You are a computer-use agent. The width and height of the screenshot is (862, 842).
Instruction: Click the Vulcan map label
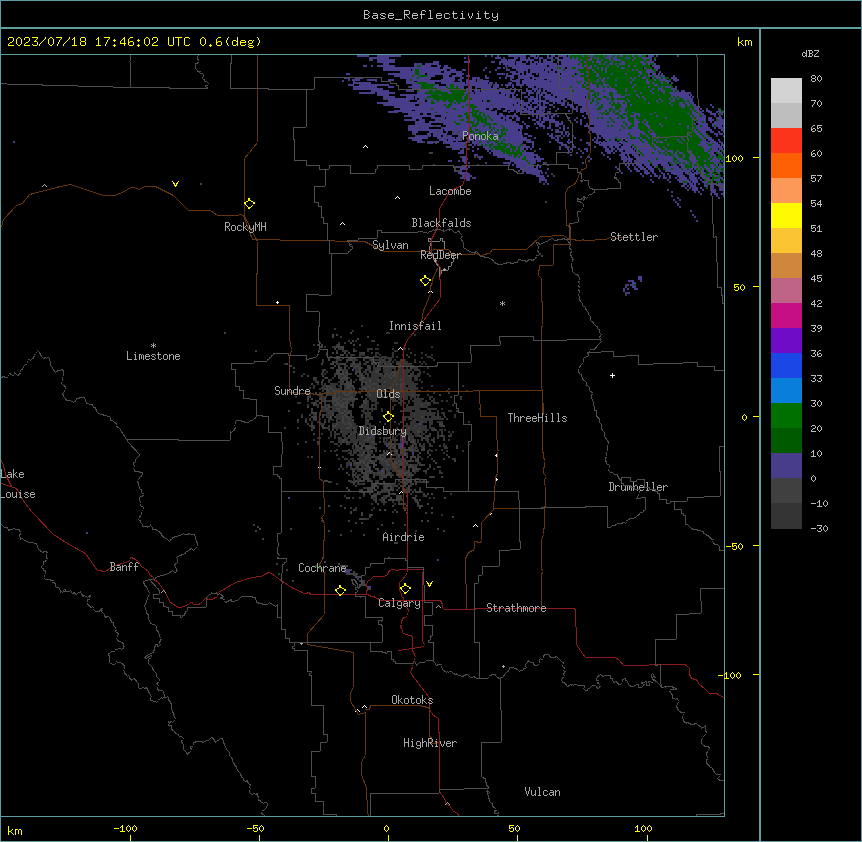tap(543, 792)
